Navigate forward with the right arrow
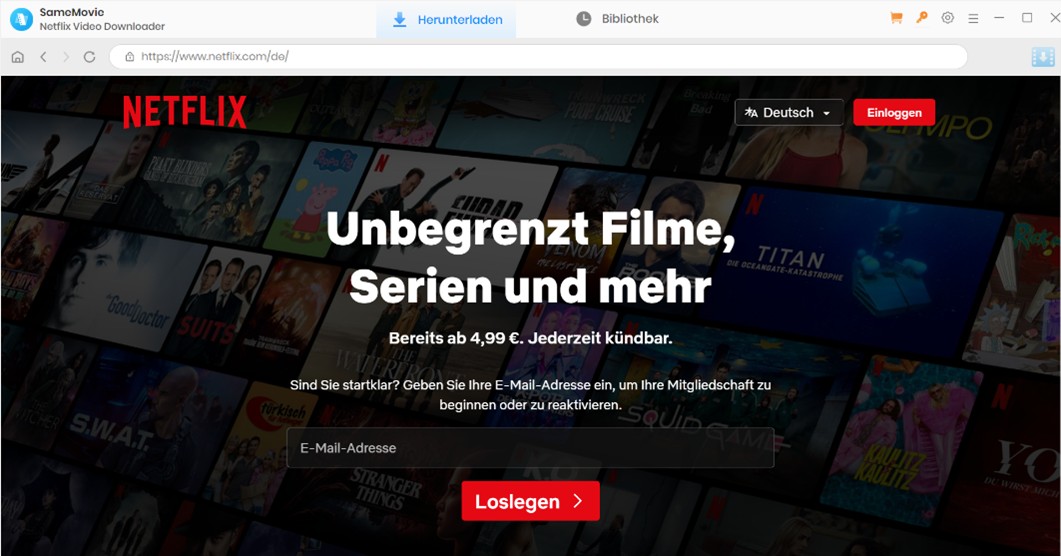Screen dimensions: 1061x556 (66, 57)
